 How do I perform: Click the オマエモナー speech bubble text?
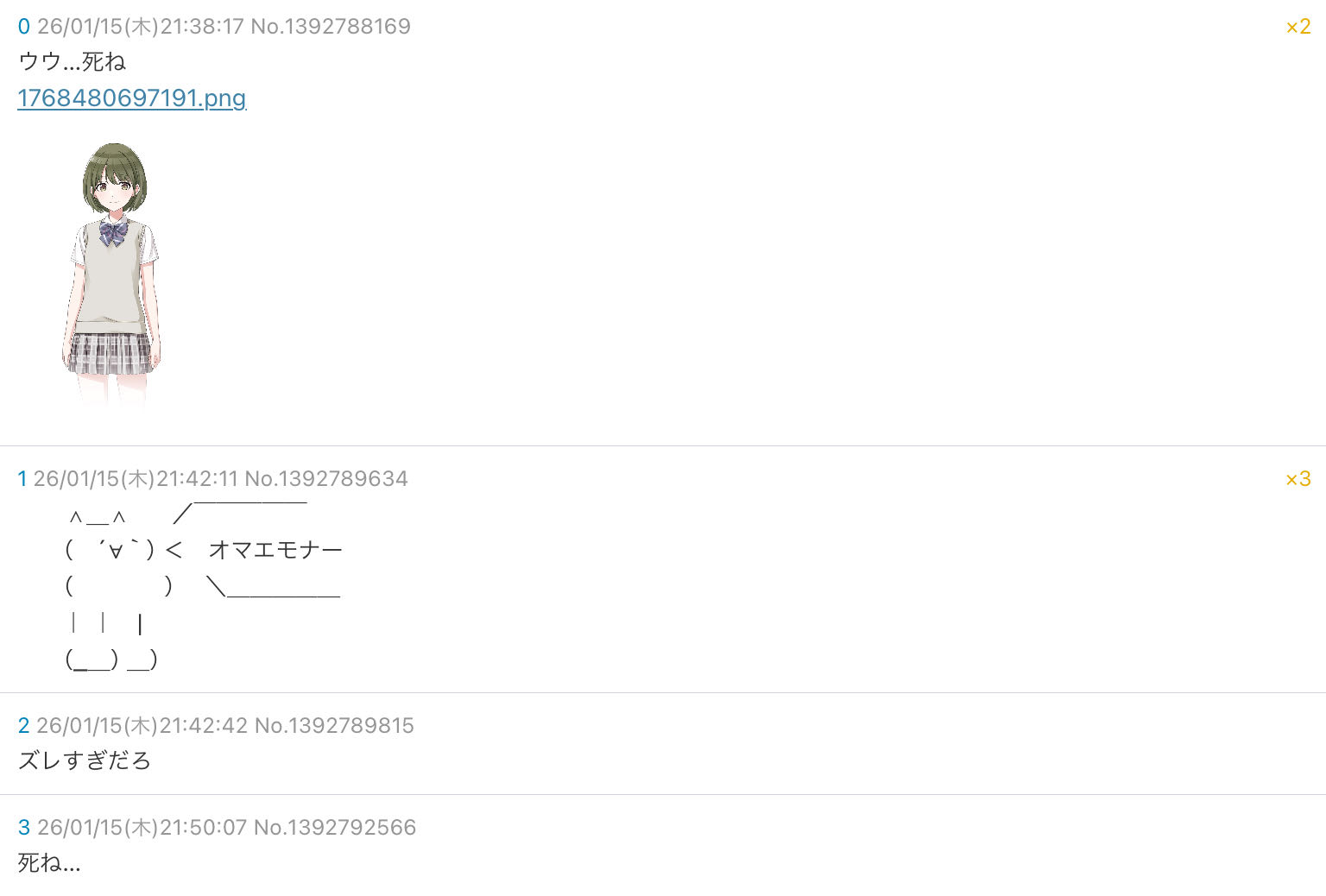(275, 550)
